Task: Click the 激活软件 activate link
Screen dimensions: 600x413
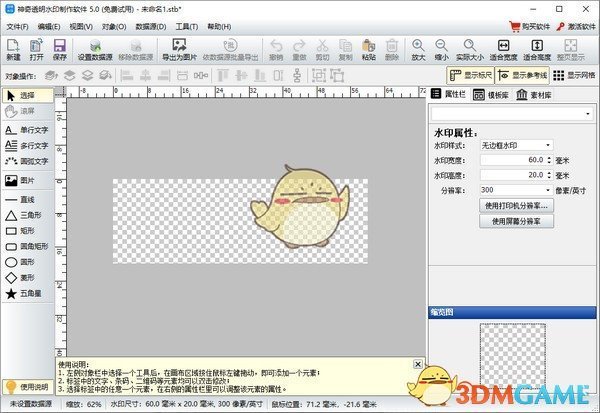Action: point(576,26)
